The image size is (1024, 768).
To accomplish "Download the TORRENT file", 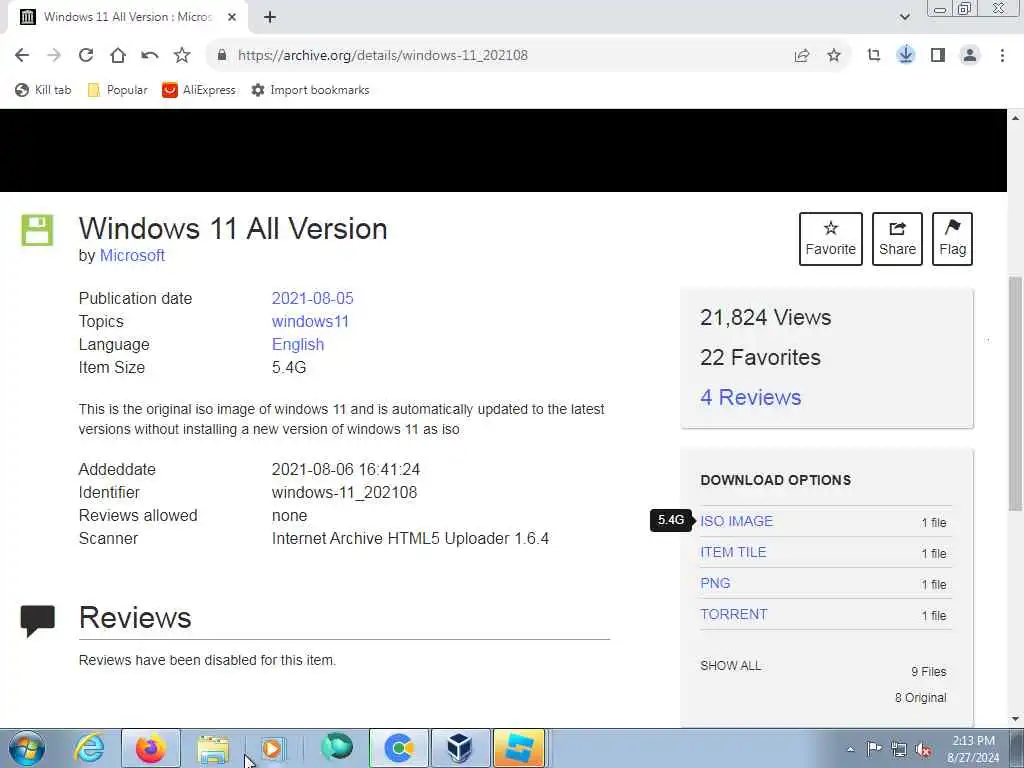I will coord(734,615).
